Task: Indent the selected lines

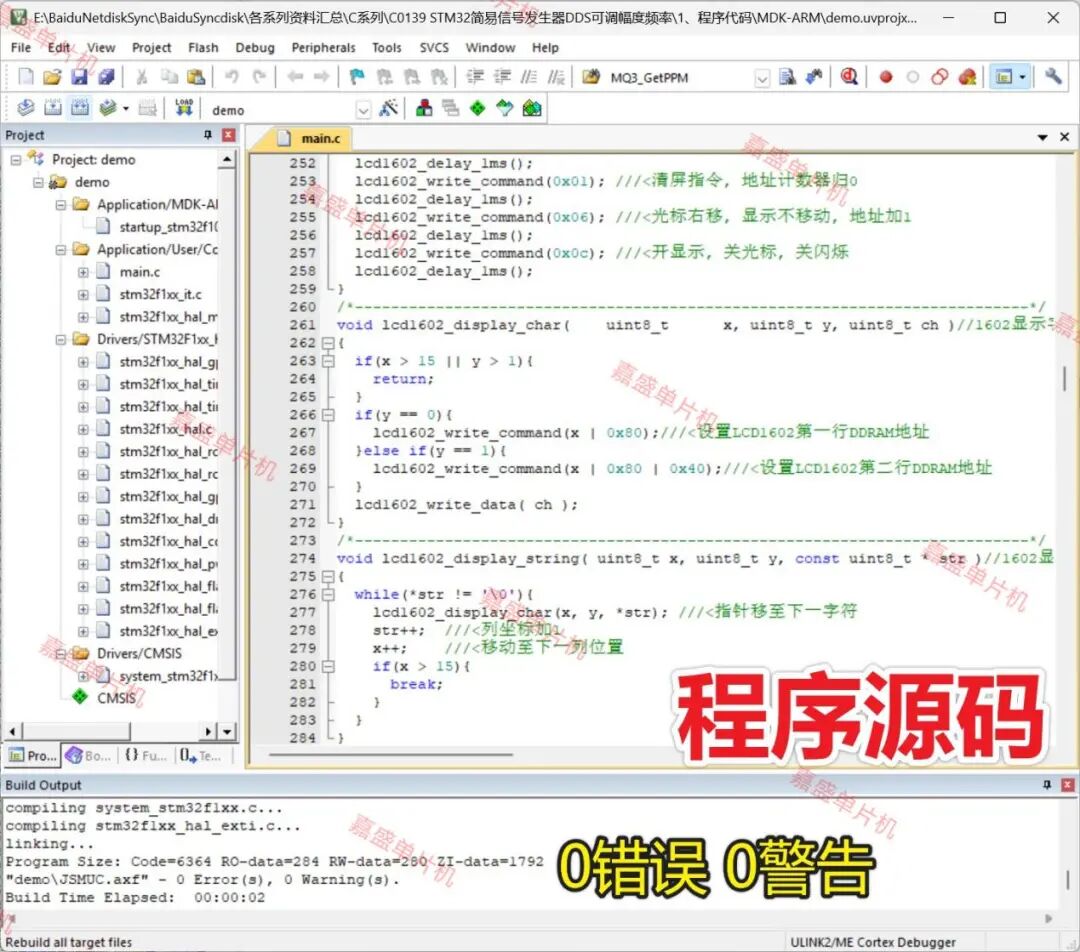Action: [x=475, y=76]
